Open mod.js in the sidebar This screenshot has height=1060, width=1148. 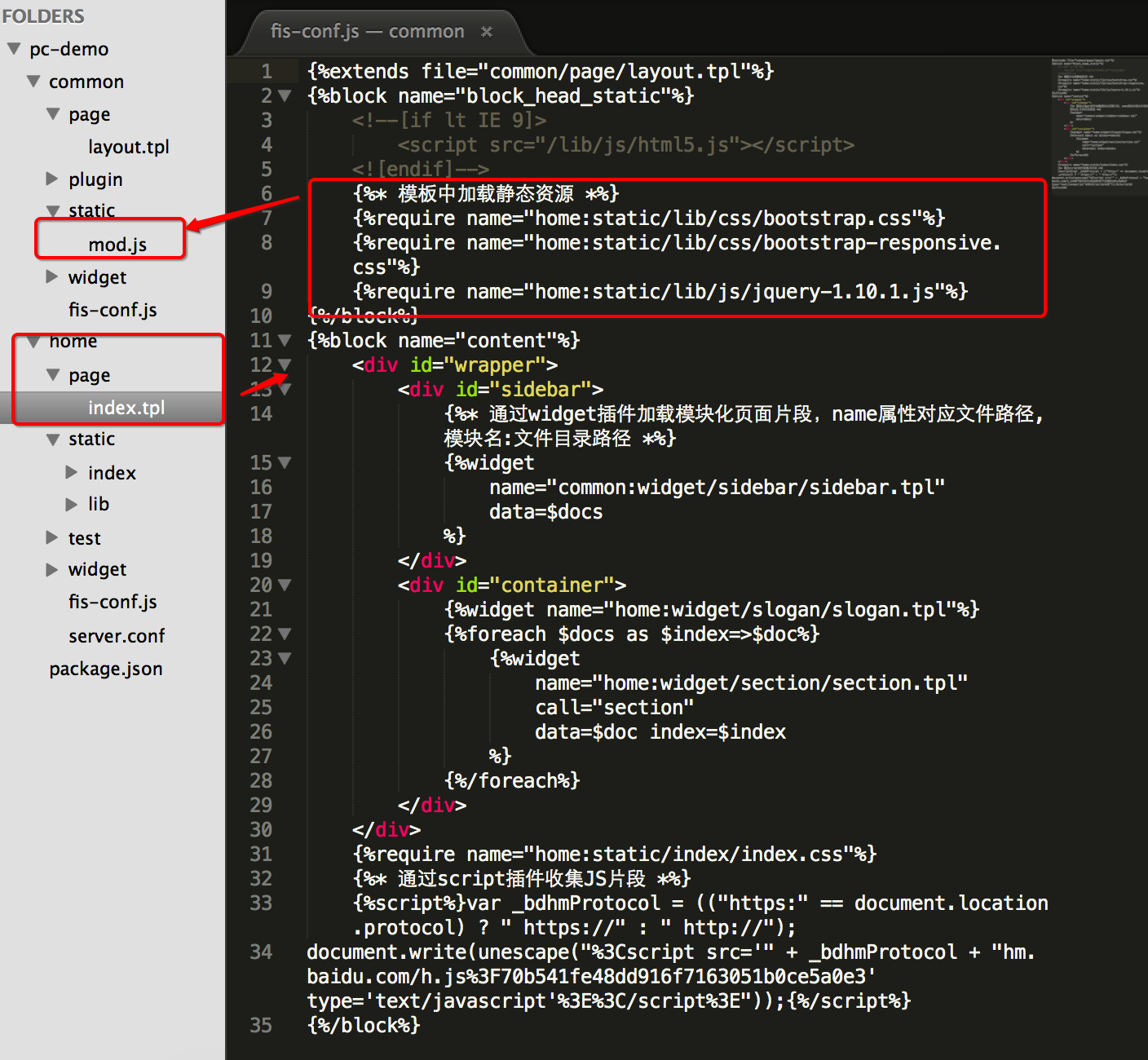pos(117,245)
